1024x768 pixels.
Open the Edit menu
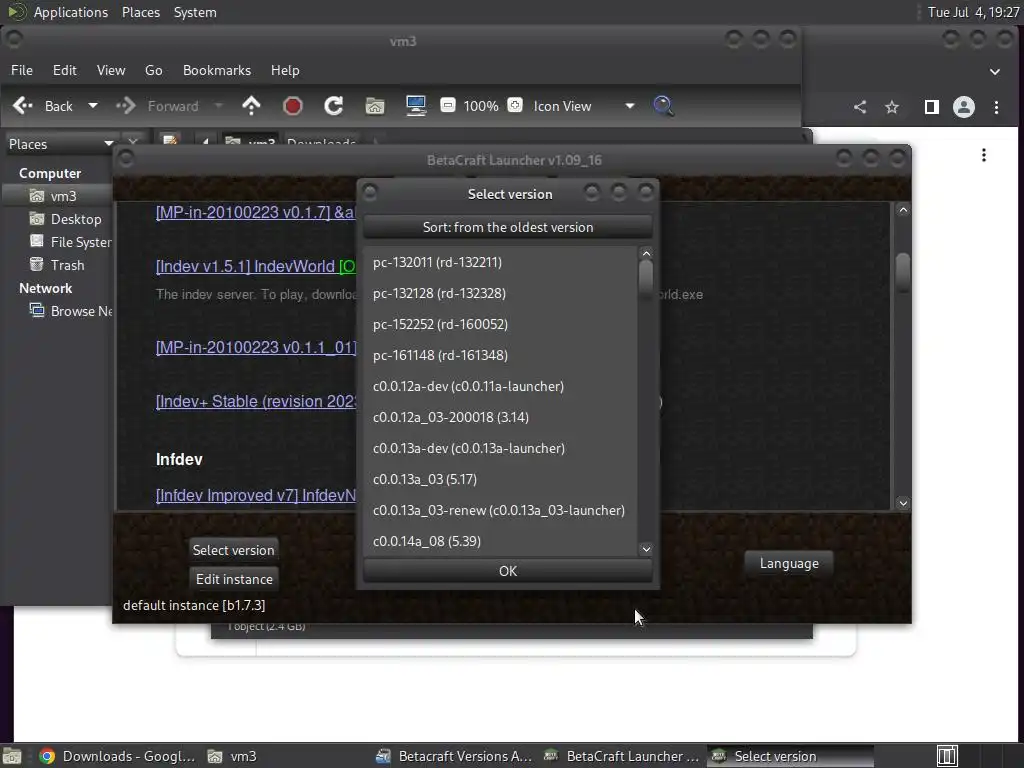click(65, 70)
